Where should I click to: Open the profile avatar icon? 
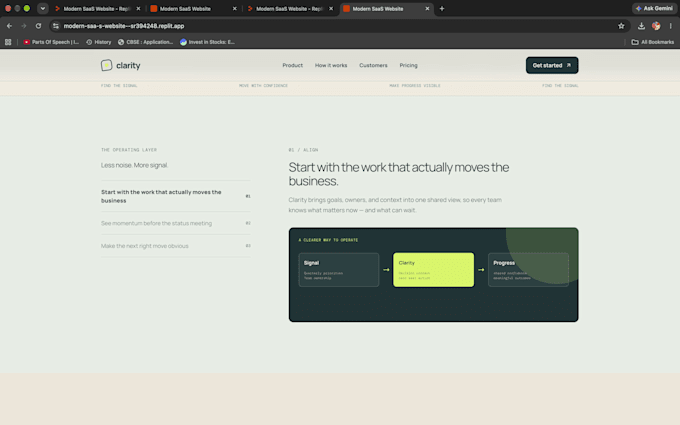[656, 26]
